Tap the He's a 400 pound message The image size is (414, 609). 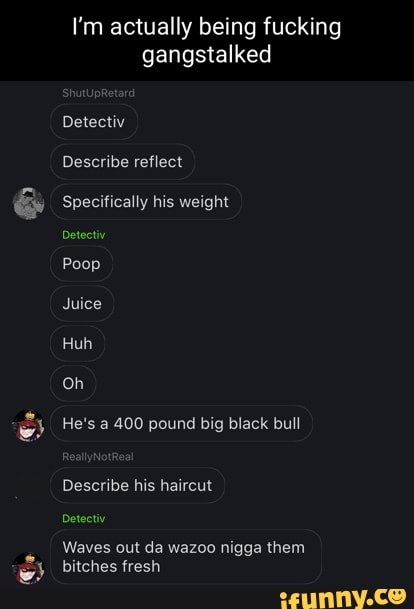pyautogui.click(x=181, y=424)
